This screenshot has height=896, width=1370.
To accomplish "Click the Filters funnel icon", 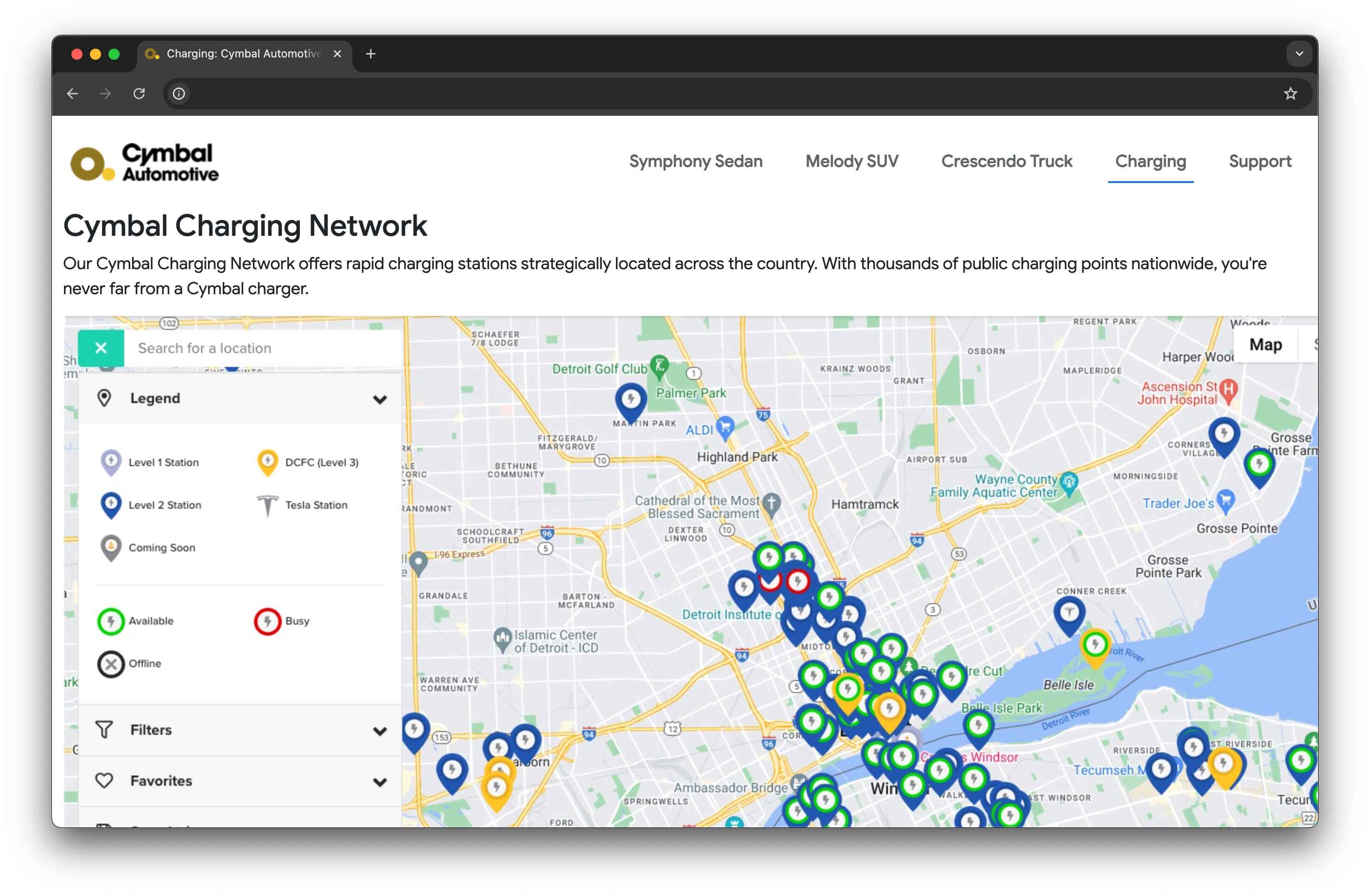I will [104, 730].
